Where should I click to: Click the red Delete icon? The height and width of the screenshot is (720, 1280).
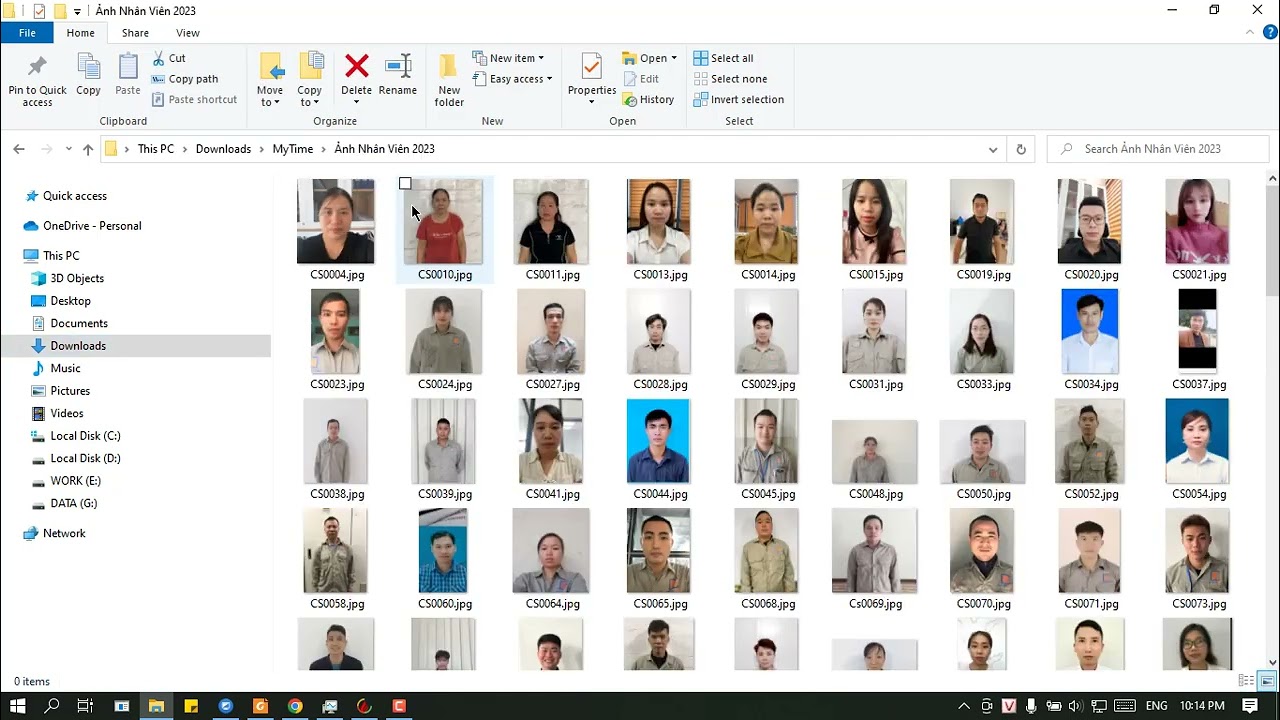[356, 66]
